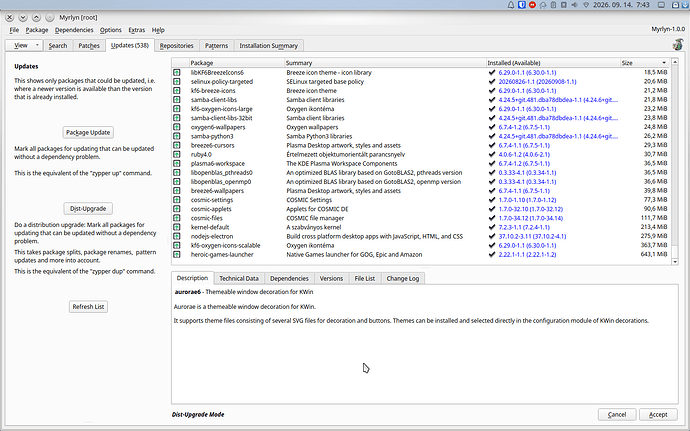This screenshot has width=690, height=431.
Task: Switch to the Versions tab
Action: pos(331,278)
